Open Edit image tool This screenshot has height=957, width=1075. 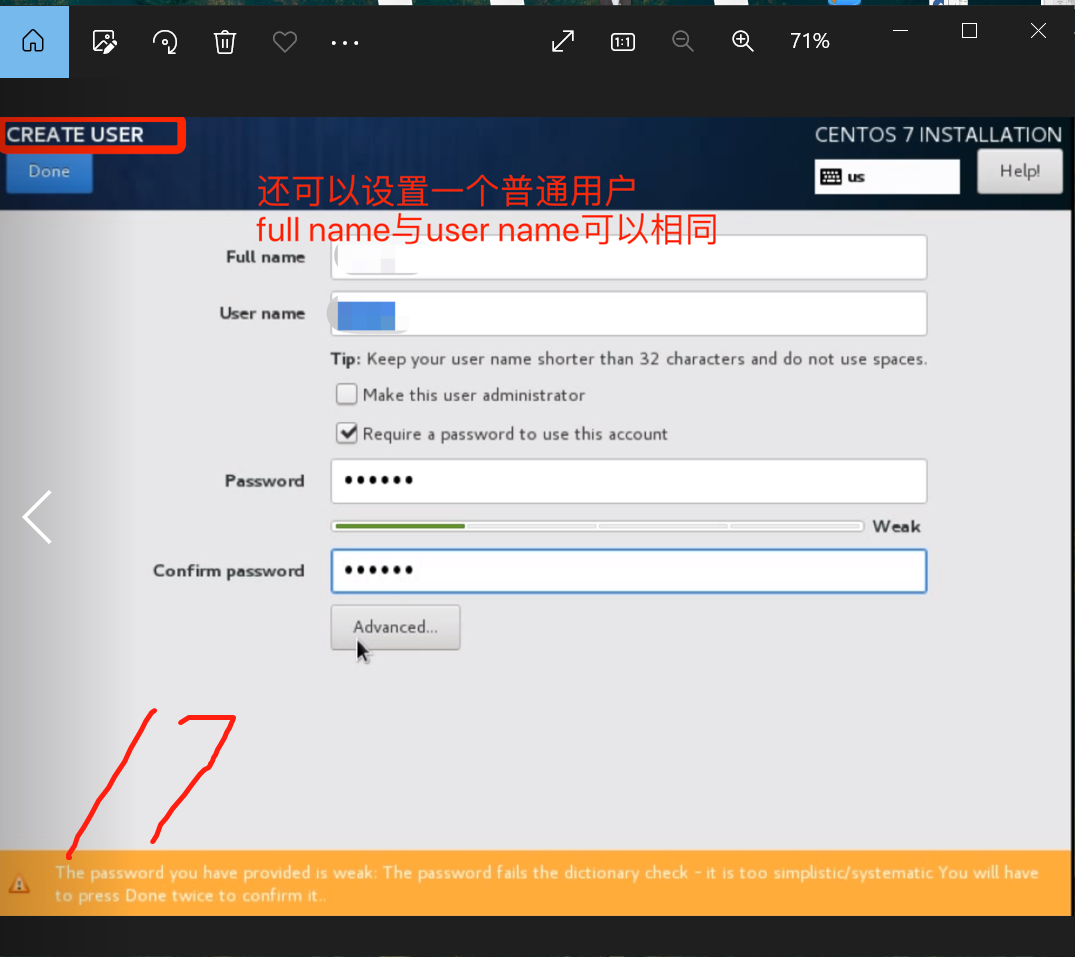tap(104, 42)
